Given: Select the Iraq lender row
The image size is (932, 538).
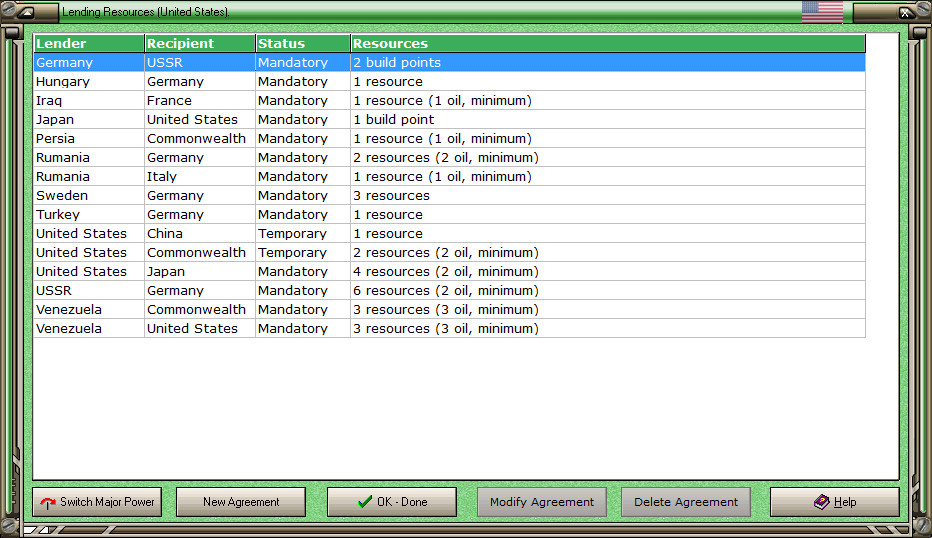Looking at the screenshot, I should click(x=449, y=100).
